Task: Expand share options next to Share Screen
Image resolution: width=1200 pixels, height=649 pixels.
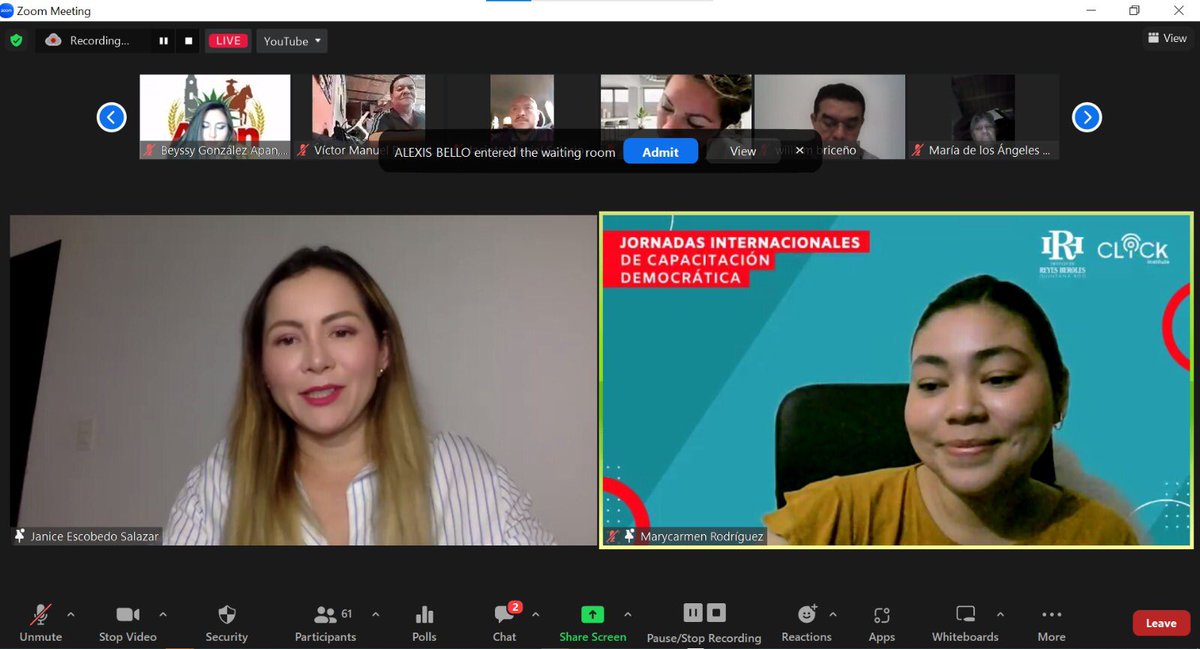Action: [627, 614]
